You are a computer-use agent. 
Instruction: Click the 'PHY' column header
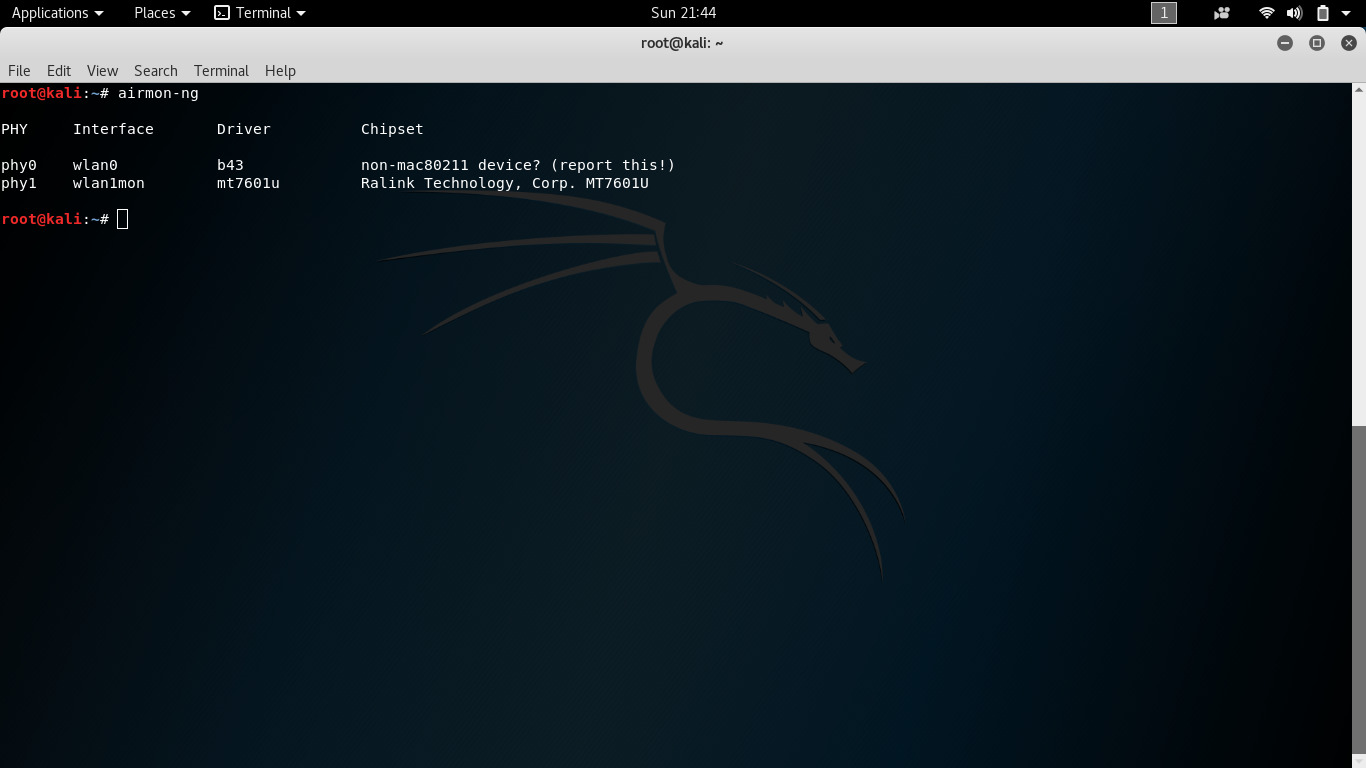tap(14, 129)
